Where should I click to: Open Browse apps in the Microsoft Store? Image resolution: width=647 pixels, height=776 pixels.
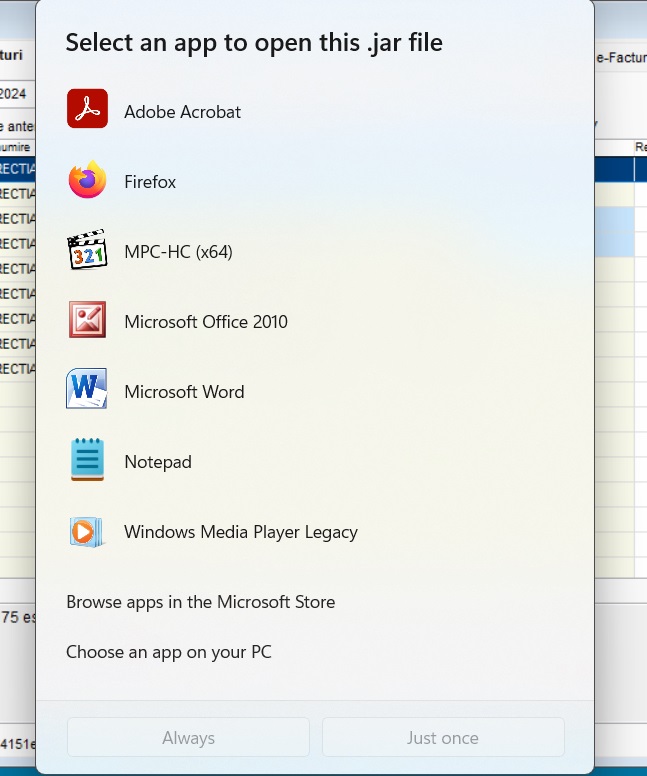tap(200, 602)
